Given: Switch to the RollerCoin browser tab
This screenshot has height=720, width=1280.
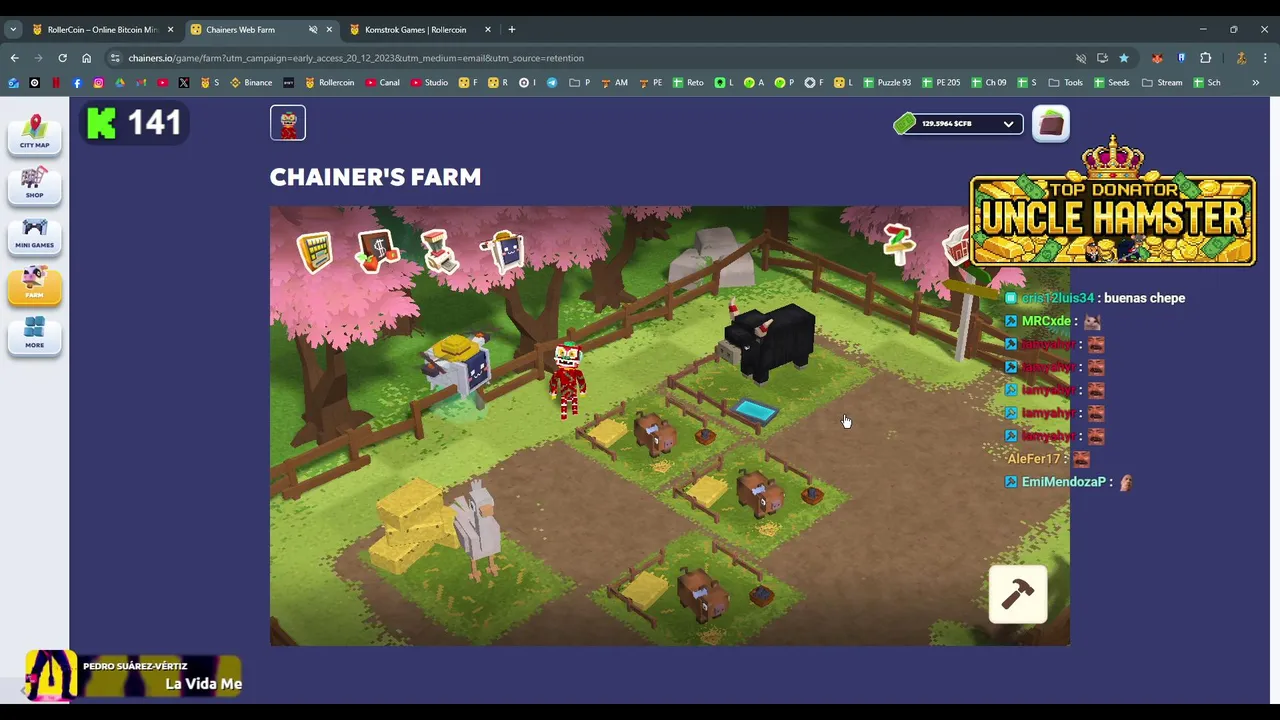Looking at the screenshot, I should click(x=103, y=30).
